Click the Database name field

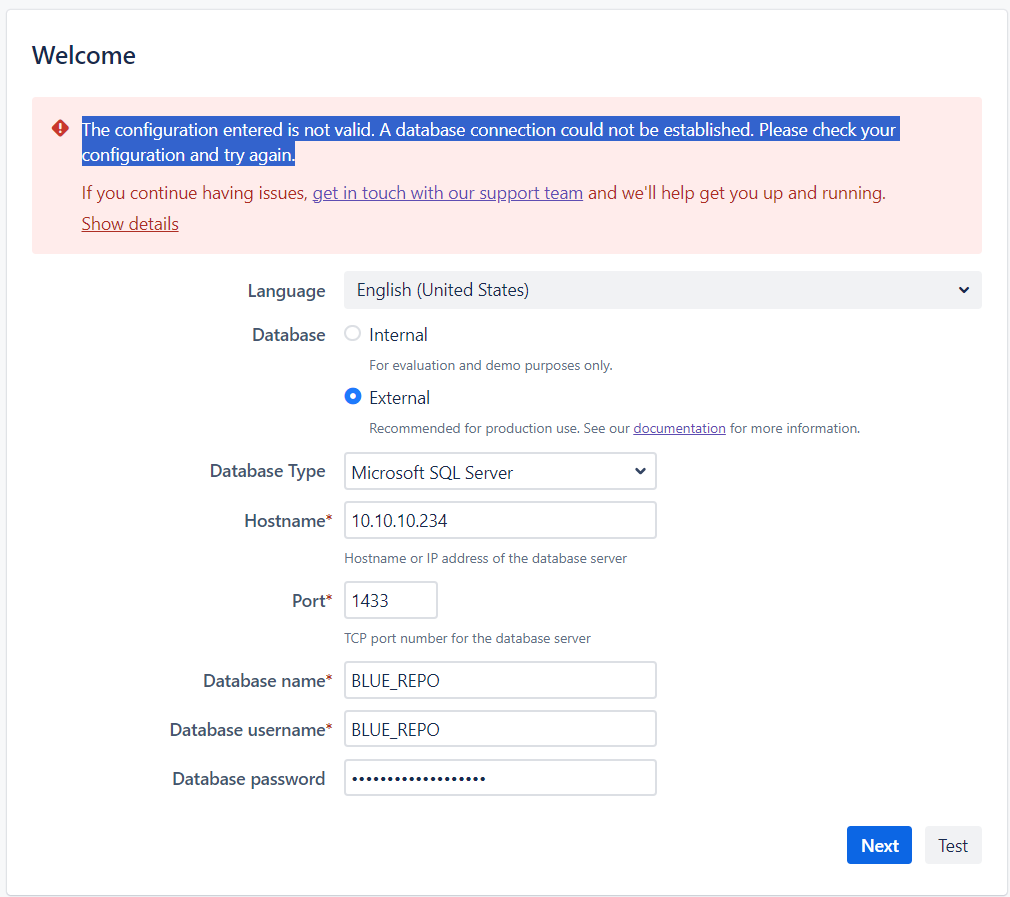500,680
